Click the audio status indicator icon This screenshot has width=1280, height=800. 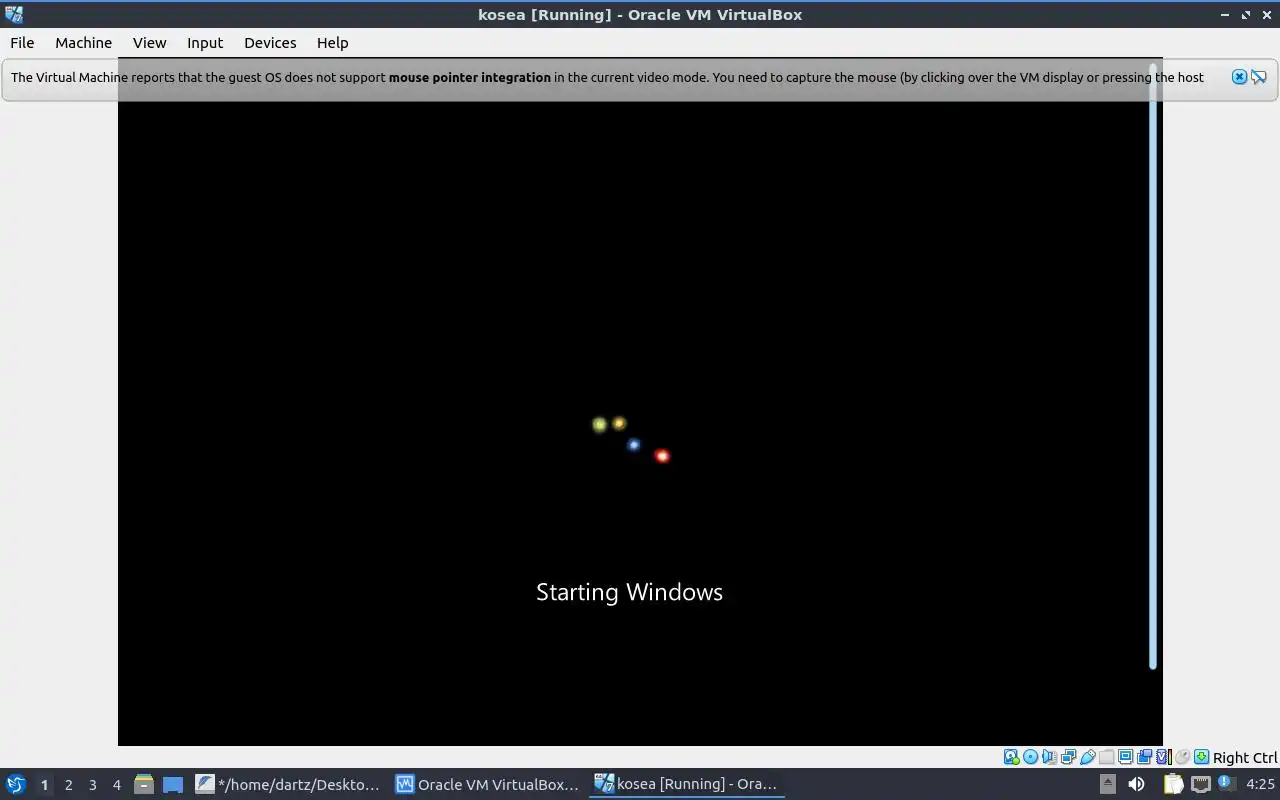1049,758
